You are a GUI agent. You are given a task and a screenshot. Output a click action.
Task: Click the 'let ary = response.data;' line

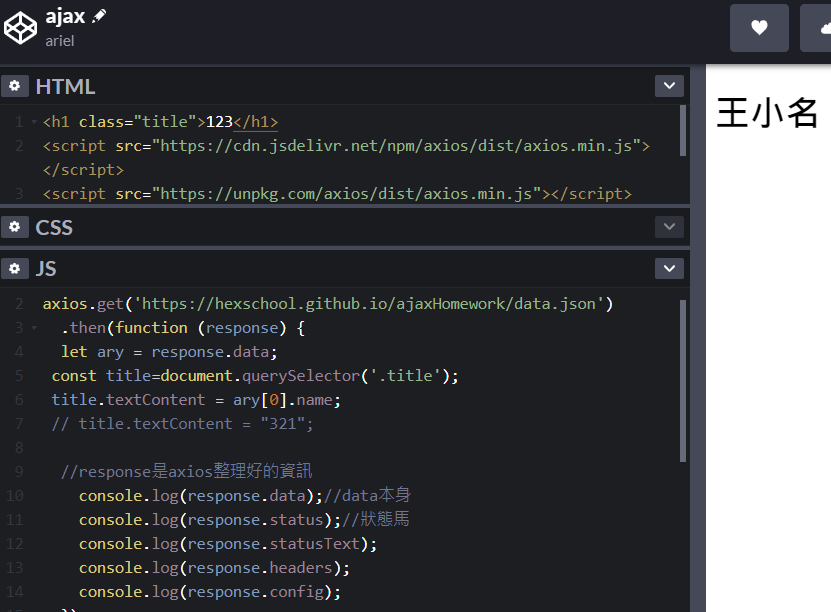point(169,352)
